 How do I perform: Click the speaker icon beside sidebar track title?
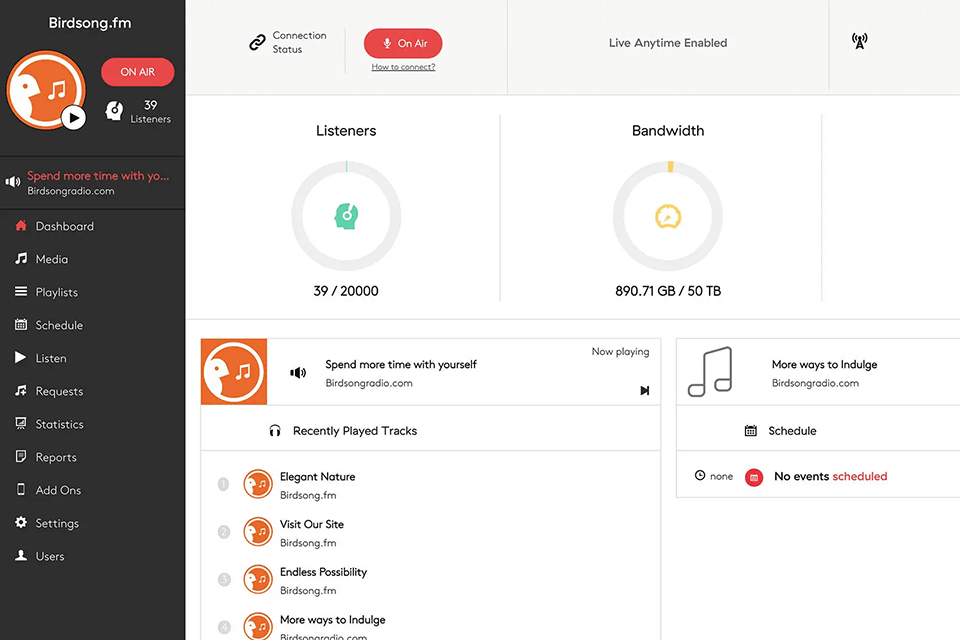pyautogui.click(x=13, y=181)
